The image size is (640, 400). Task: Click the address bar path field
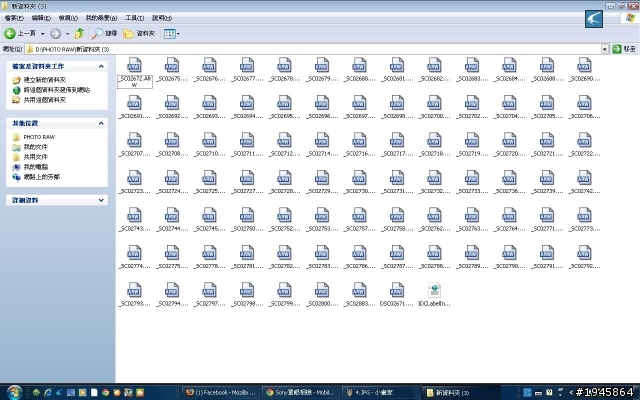(x=313, y=49)
